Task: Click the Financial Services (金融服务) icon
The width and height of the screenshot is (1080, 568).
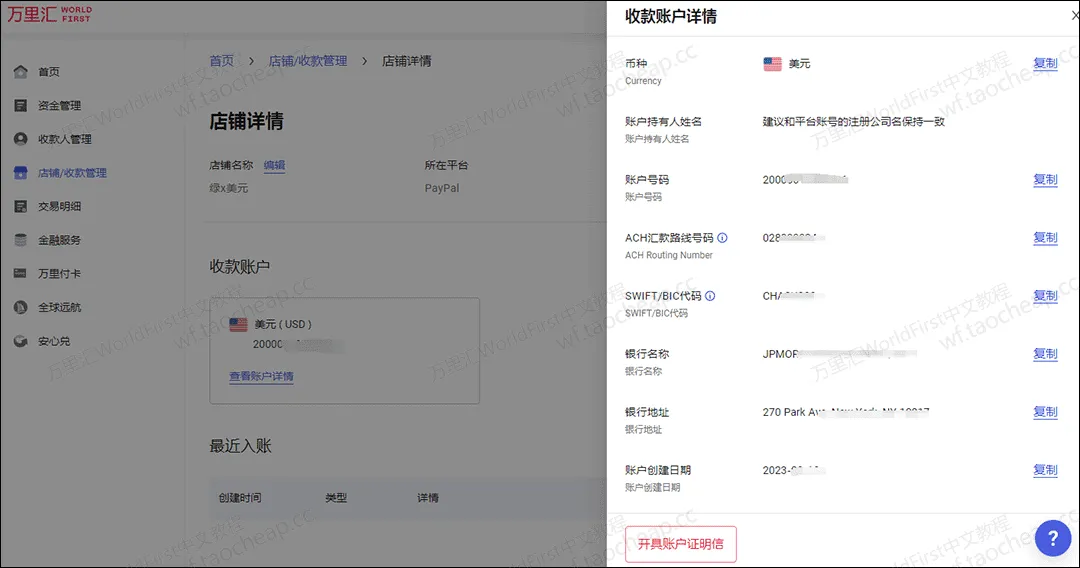Action: pos(20,240)
